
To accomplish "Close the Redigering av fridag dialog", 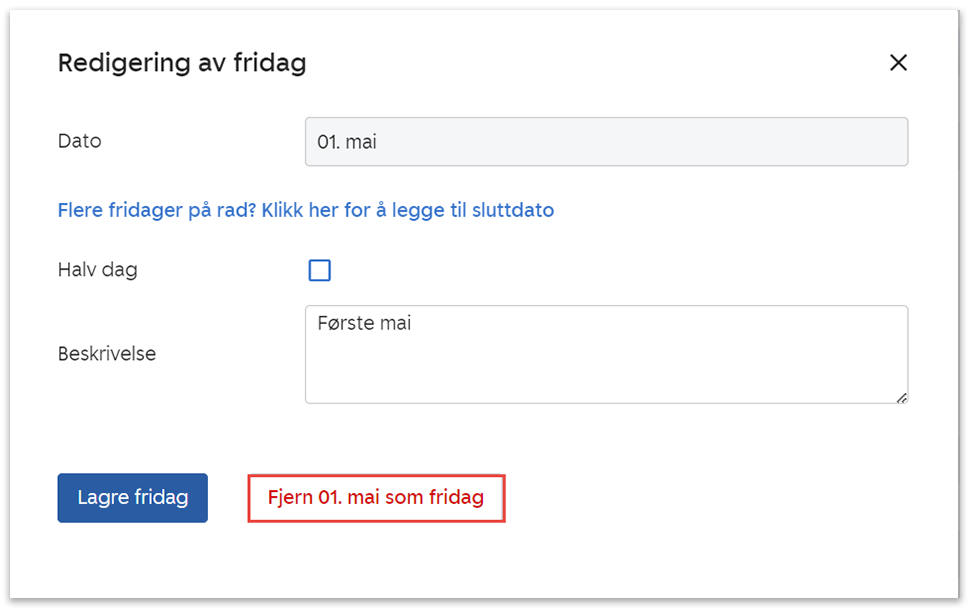I will click(x=898, y=63).
